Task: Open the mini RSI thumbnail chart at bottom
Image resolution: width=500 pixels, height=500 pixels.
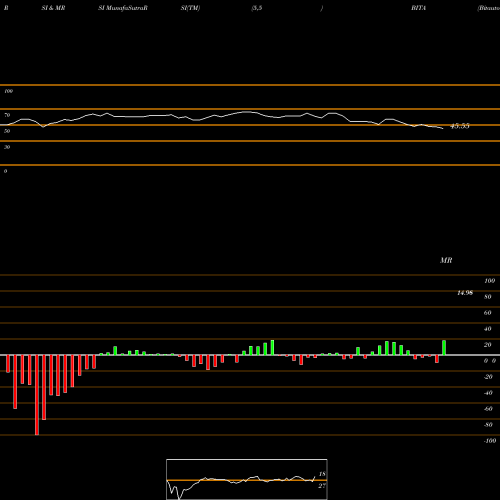Action: tap(247, 479)
